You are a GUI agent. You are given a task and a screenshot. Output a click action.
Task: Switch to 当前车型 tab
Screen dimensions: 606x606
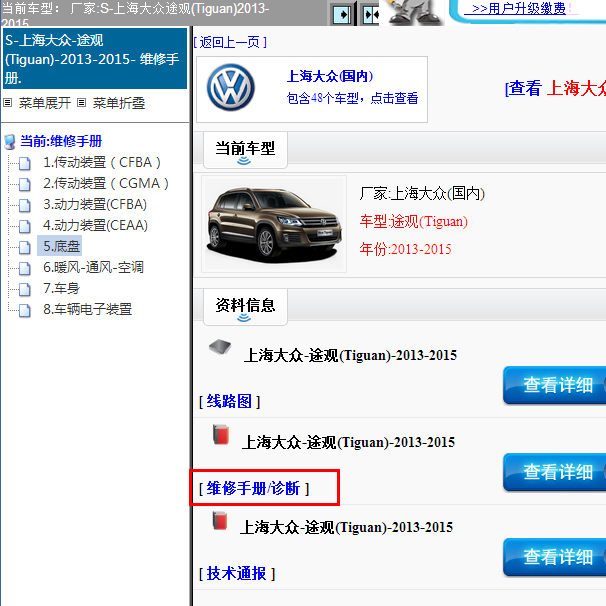click(245, 150)
